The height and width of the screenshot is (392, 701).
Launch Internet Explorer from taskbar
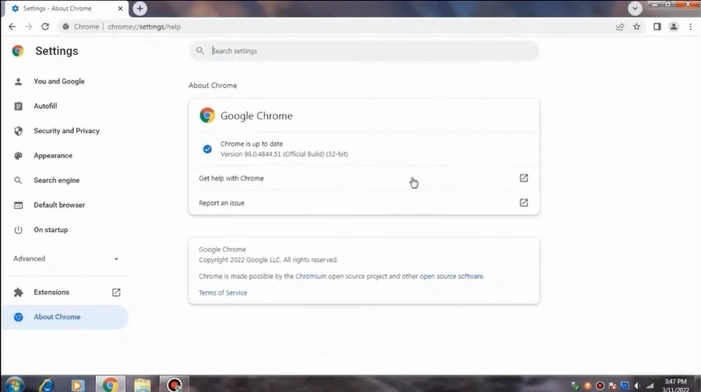[47, 384]
